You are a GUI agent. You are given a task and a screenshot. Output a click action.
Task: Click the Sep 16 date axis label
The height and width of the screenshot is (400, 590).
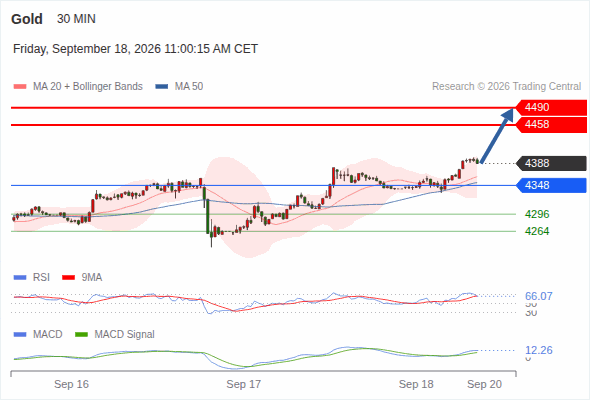click(x=71, y=384)
